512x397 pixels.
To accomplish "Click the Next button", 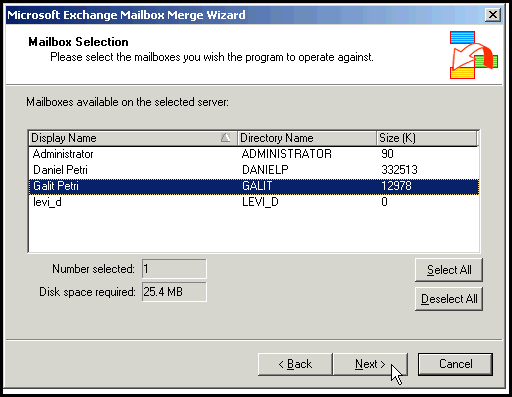I will coord(370,364).
